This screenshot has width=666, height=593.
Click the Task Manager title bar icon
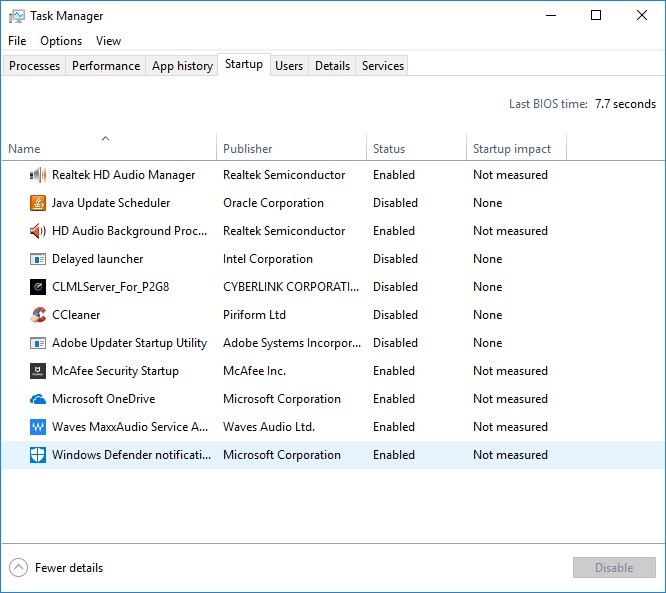[x=17, y=17]
